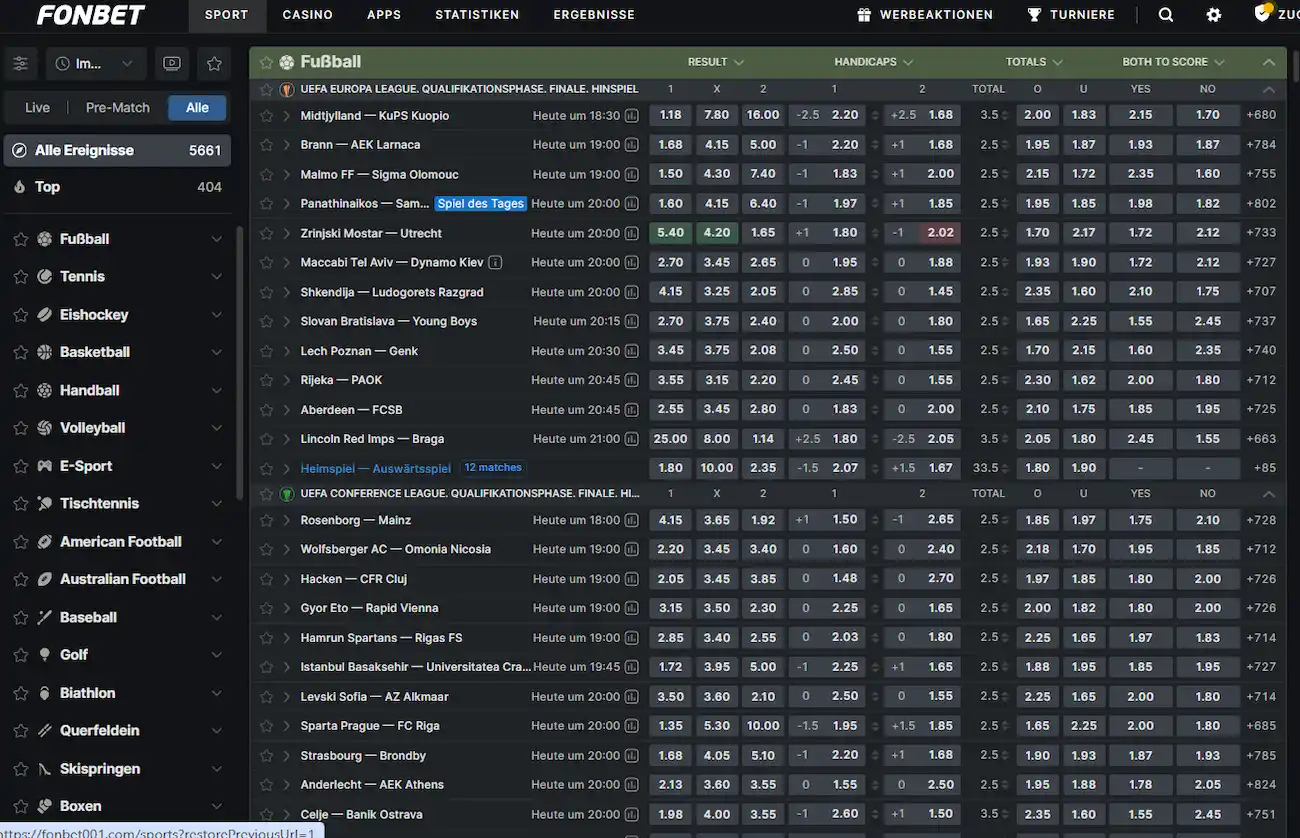Click the Werbeaktionen gift icon
The height and width of the screenshot is (838, 1300).
point(864,15)
